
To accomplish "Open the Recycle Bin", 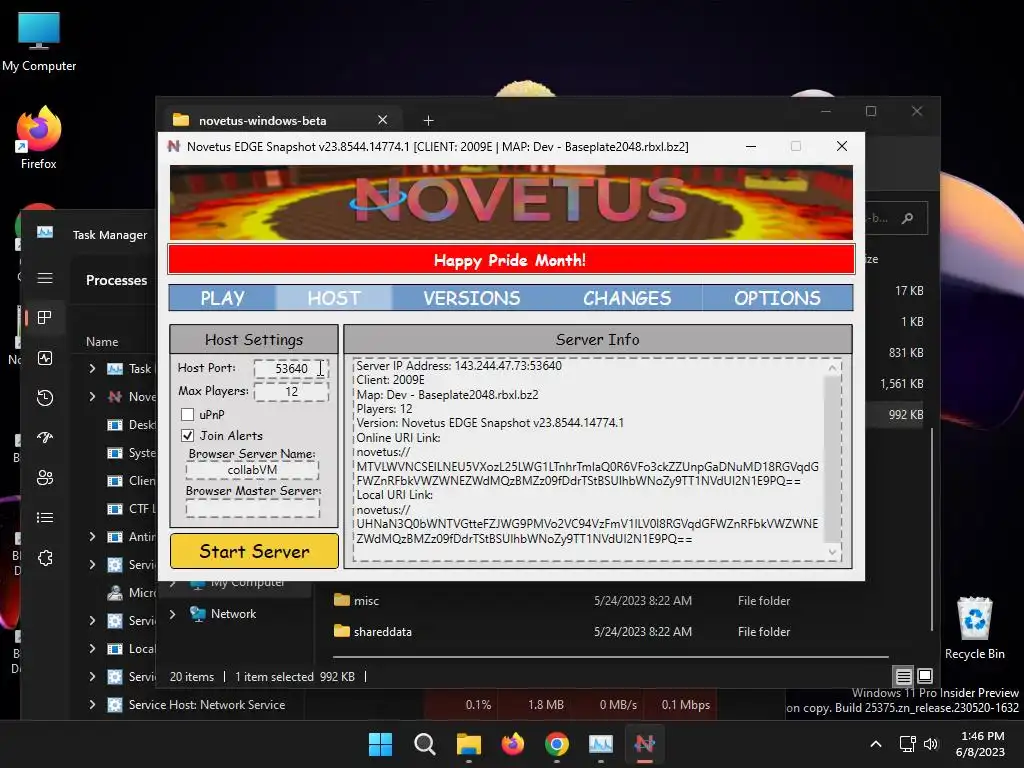I will [x=974, y=628].
